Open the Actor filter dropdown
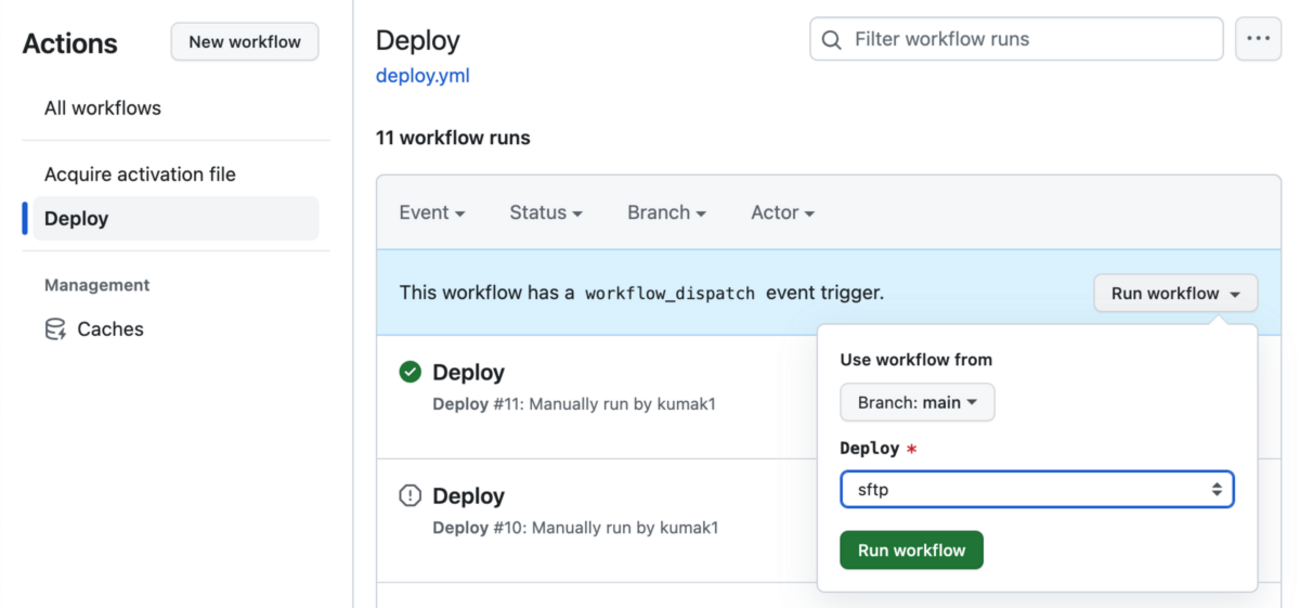Viewport: 1300px width, 608px height. coord(782,213)
